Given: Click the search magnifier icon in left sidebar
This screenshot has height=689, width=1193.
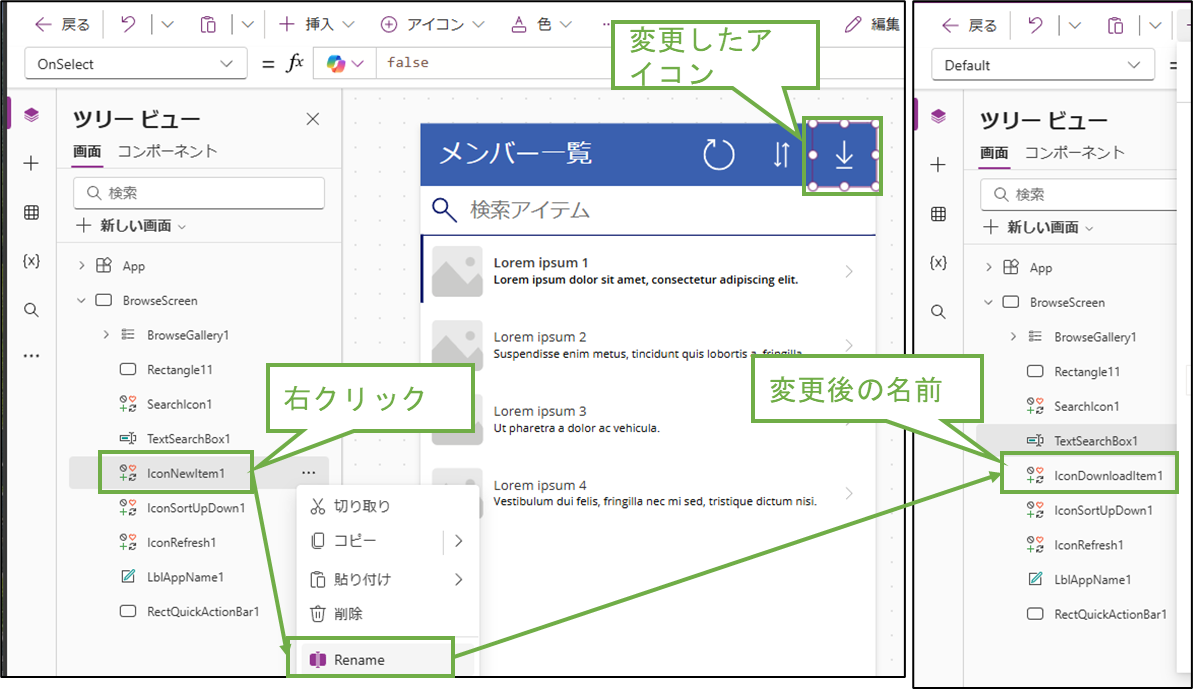Looking at the screenshot, I should tap(31, 310).
